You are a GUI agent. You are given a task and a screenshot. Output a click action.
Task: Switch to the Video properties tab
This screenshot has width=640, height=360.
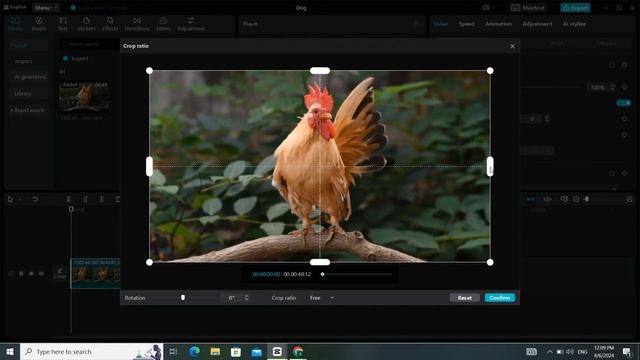(441, 24)
